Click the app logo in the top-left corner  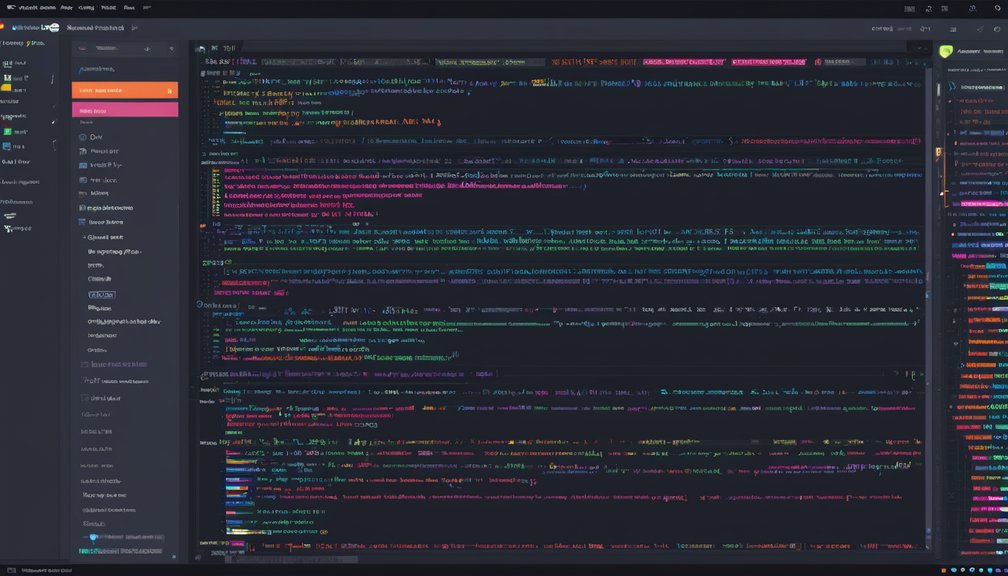click(x=5, y=7)
